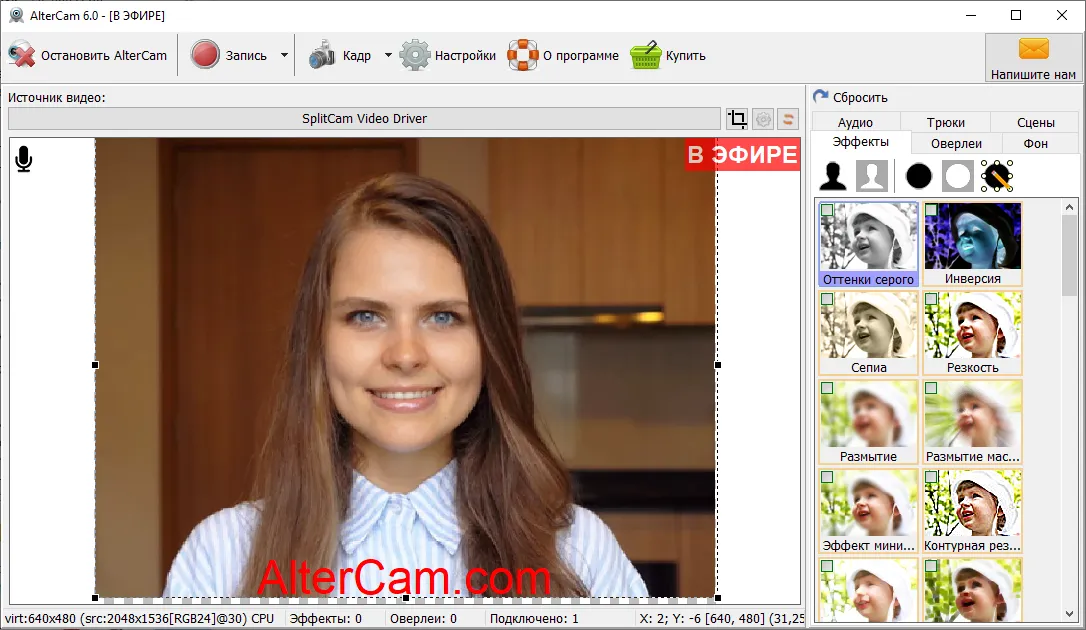Enable the Эффект мини... checkbox
The width and height of the screenshot is (1086, 630).
[x=827, y=477]
